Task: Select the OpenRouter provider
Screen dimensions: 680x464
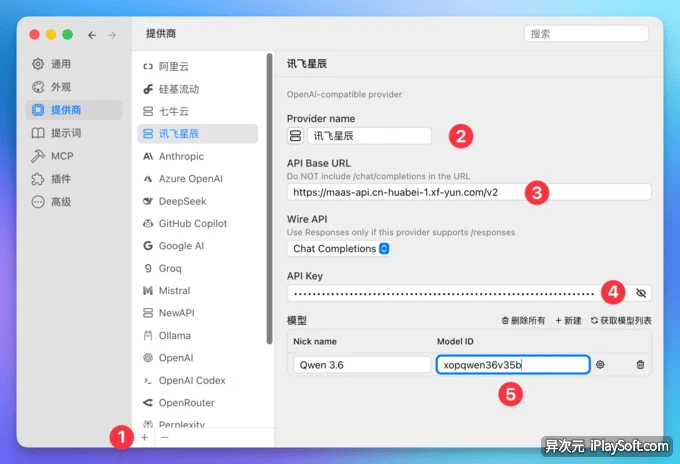Action: pos(198,403)
